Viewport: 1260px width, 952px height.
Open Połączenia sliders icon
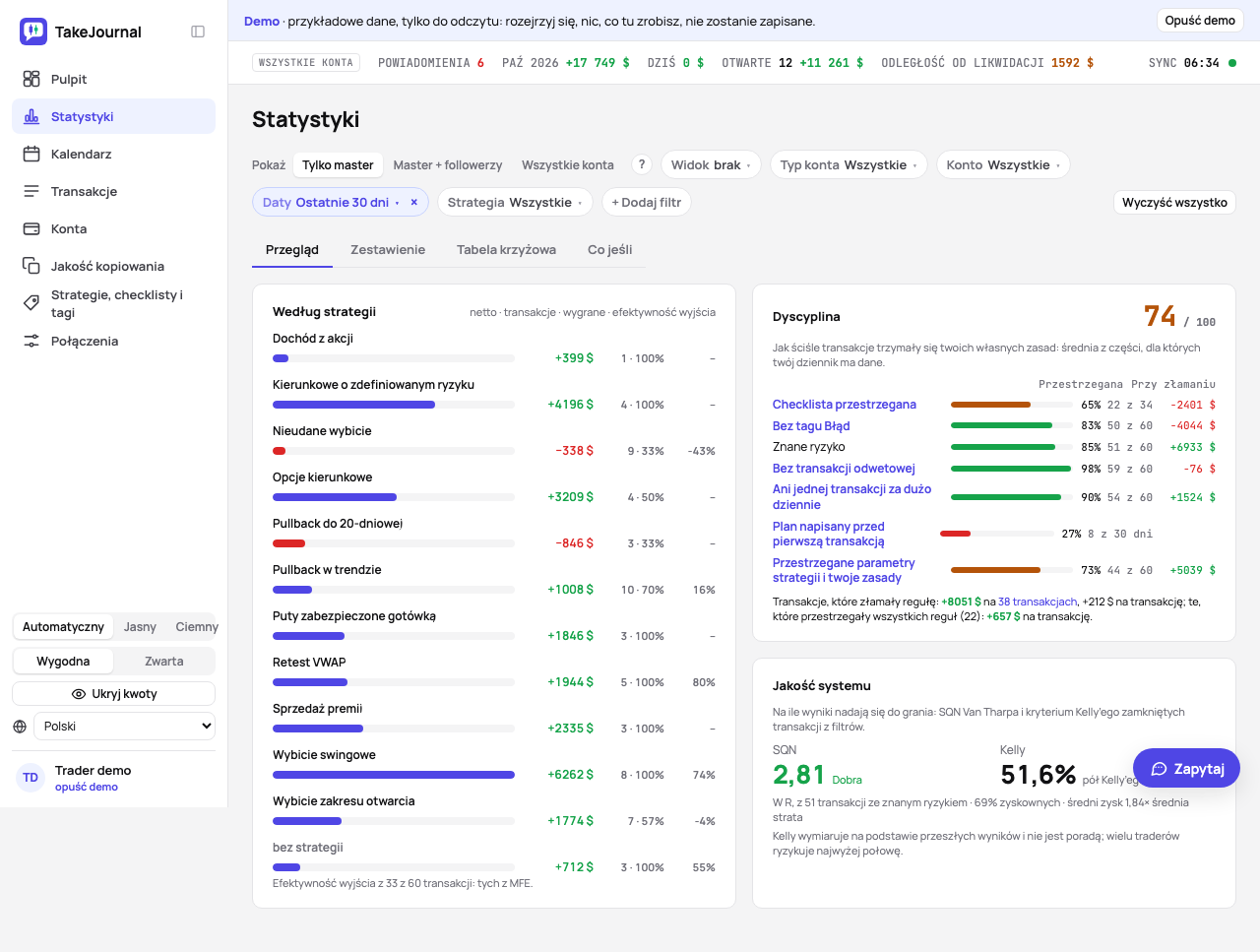coord(31,341)
